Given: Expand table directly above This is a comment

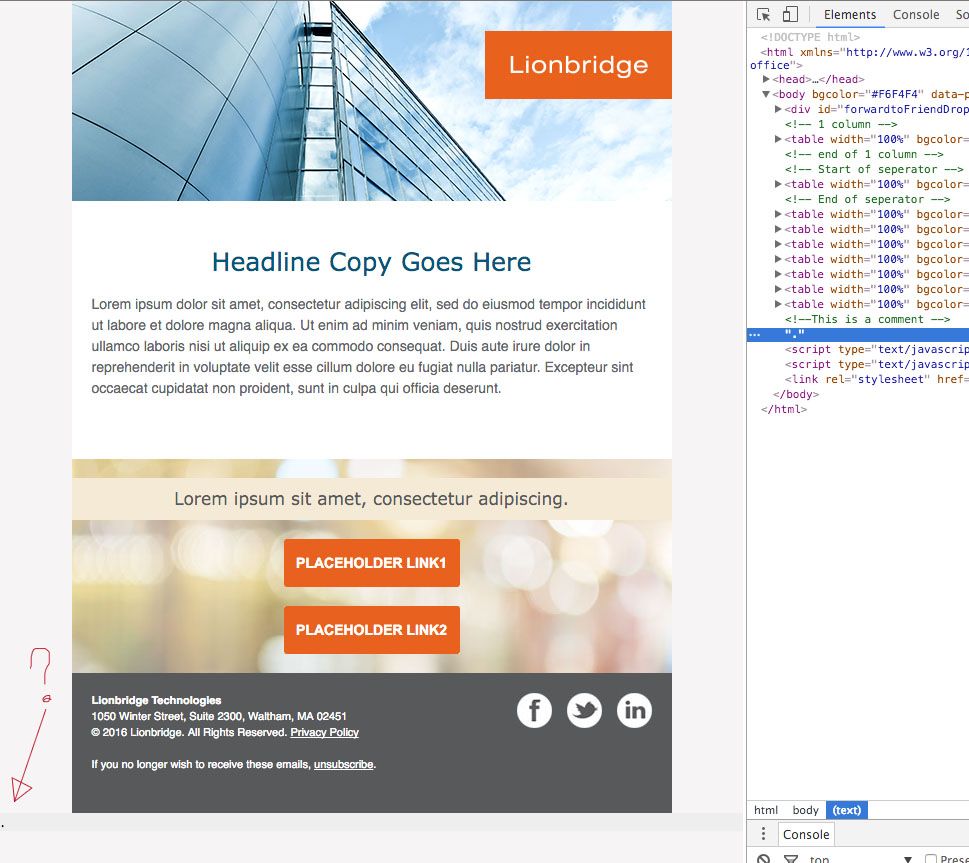Looking at the screenshot, I should [x=778, y=304].
